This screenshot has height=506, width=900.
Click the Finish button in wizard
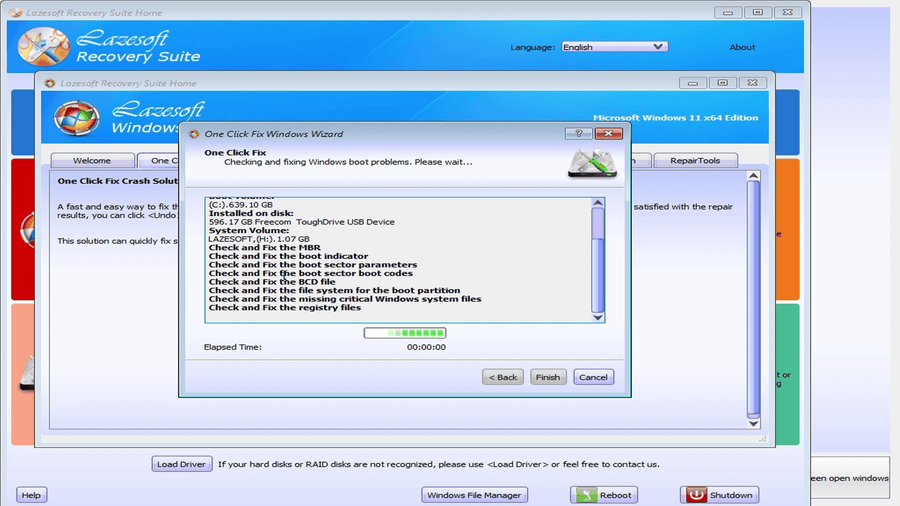click(548, 377)
